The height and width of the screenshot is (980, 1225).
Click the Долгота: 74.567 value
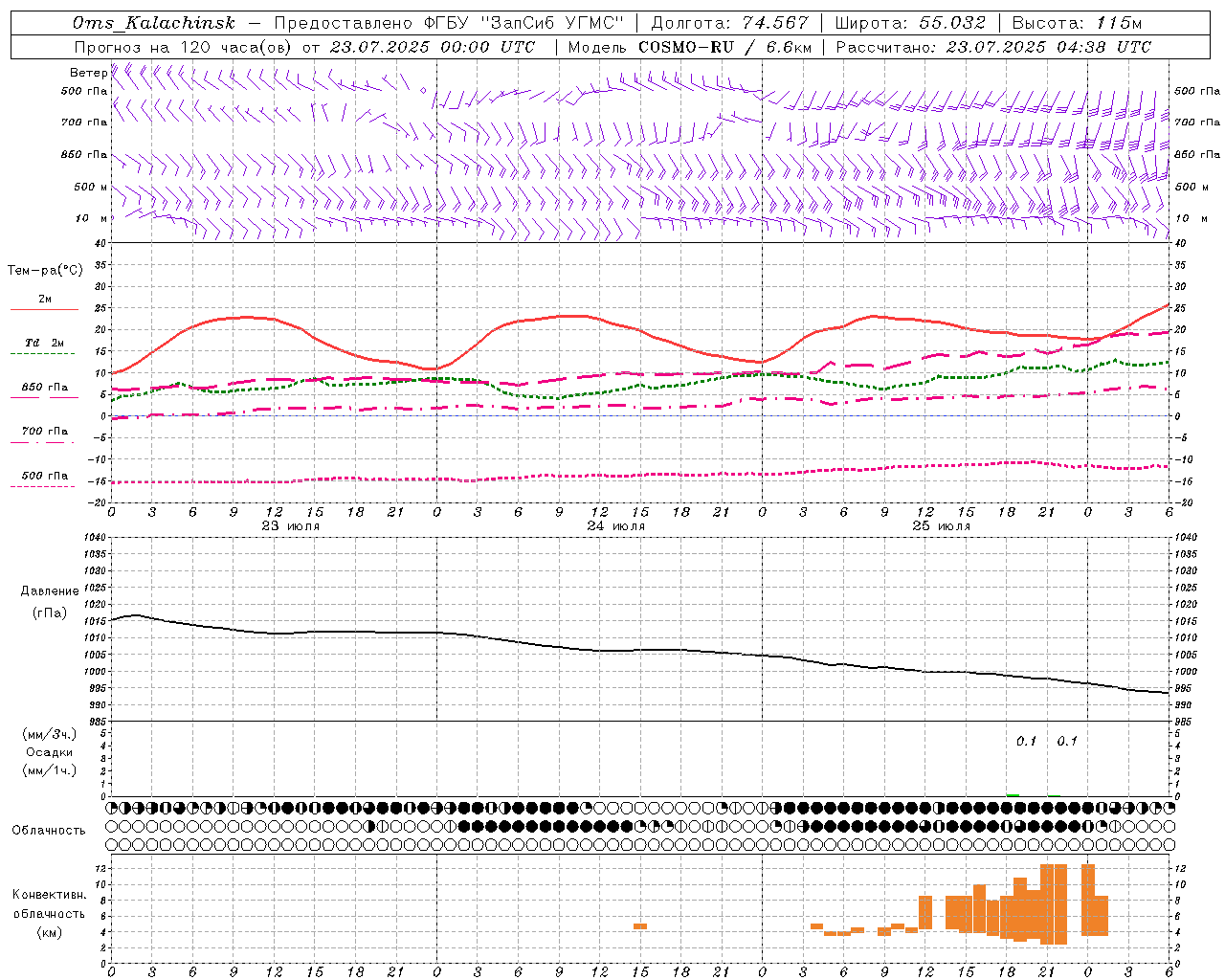pos(730,23)
